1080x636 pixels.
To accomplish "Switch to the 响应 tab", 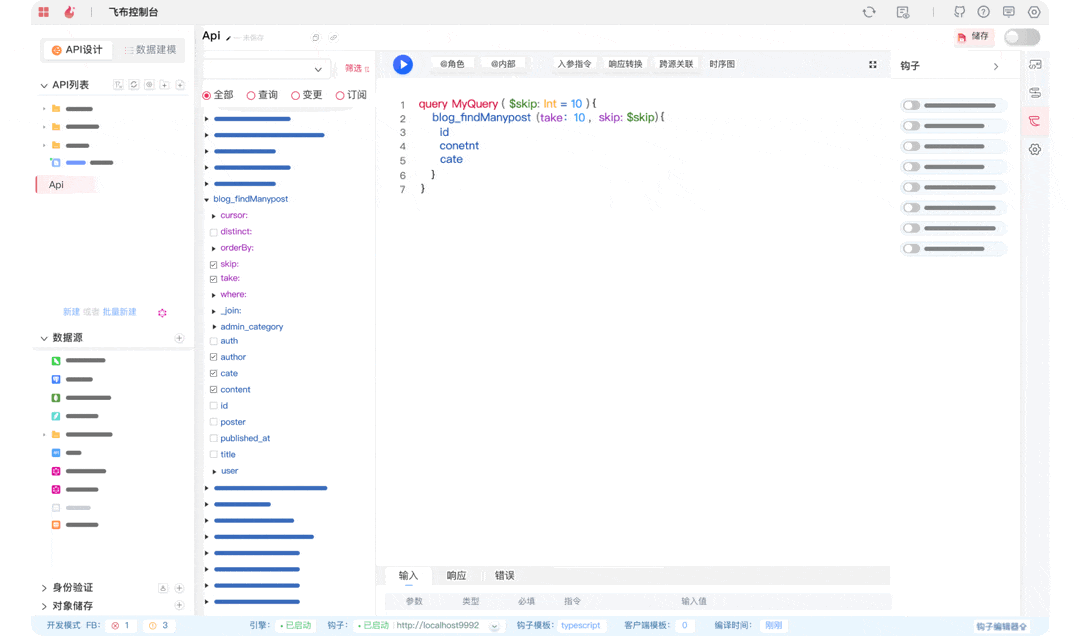I will point(456,575).
